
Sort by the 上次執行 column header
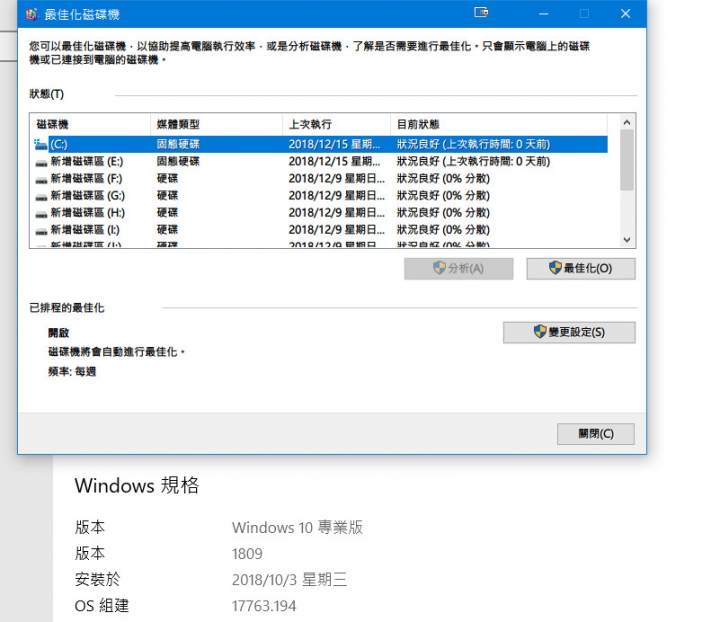[336, 124]
